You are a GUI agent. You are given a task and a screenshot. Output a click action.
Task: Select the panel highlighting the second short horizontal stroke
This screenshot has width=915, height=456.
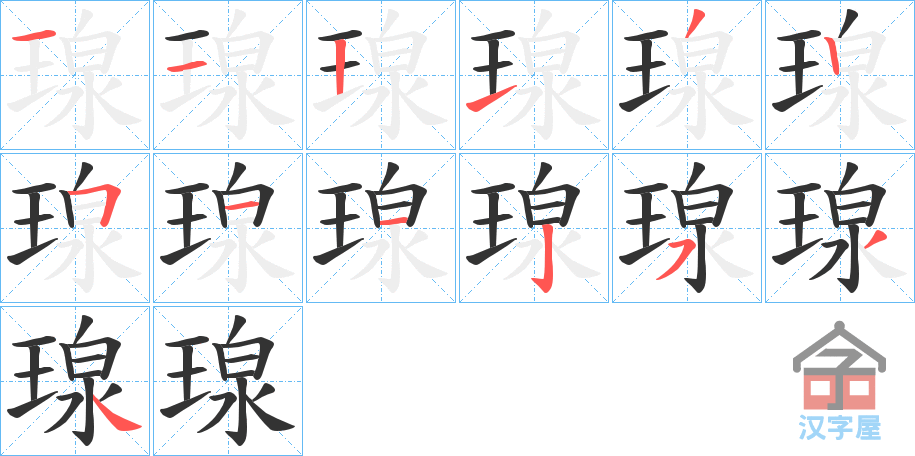pyautogui.click(x=228, y=75)
